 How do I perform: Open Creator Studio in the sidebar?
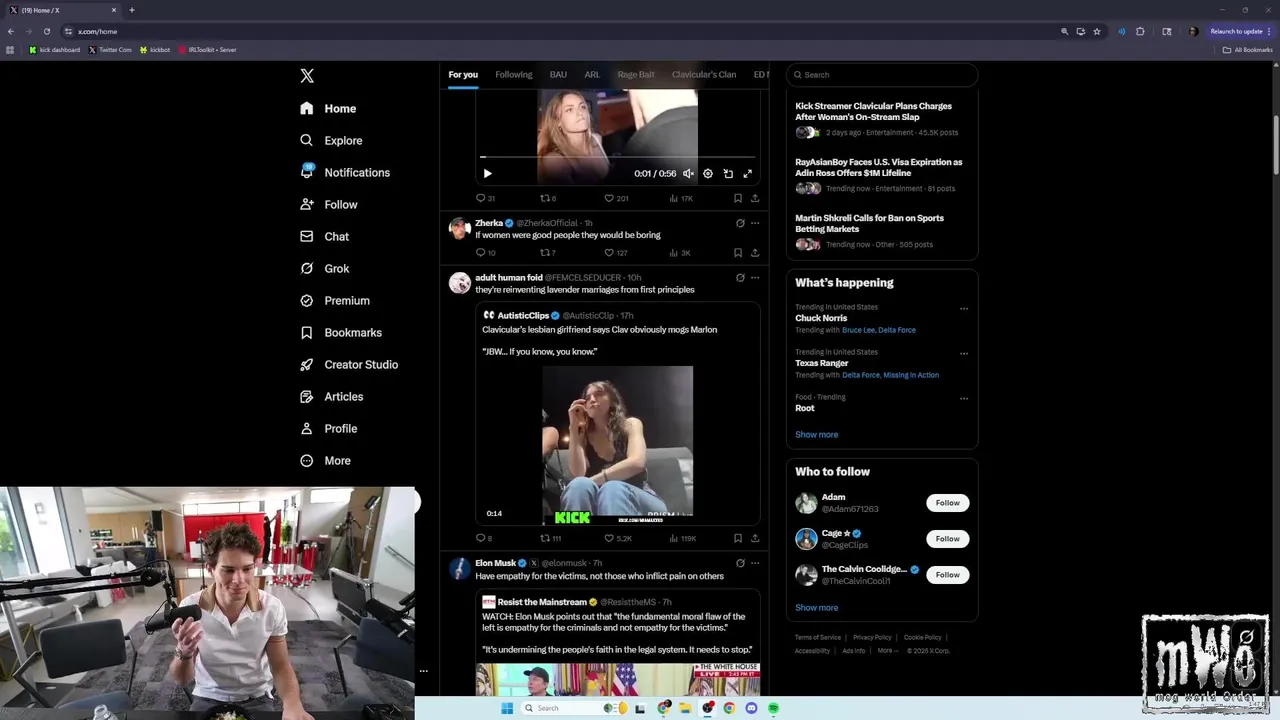point(349,364)
